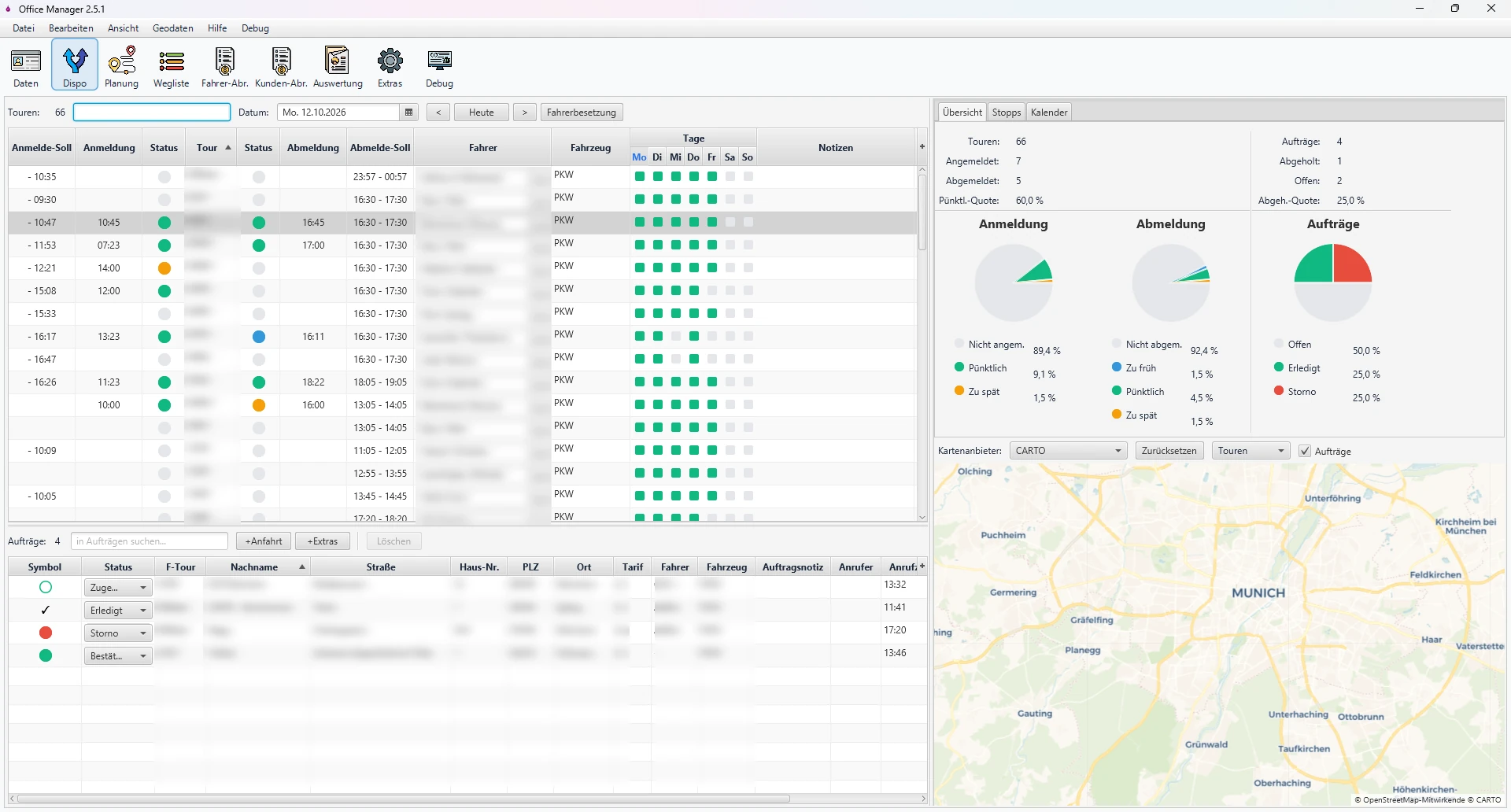The image size is (1511, 812).
Task: Expand the Kartenanbieter CARTO dropdown
Action: [x=1068, y=451]
